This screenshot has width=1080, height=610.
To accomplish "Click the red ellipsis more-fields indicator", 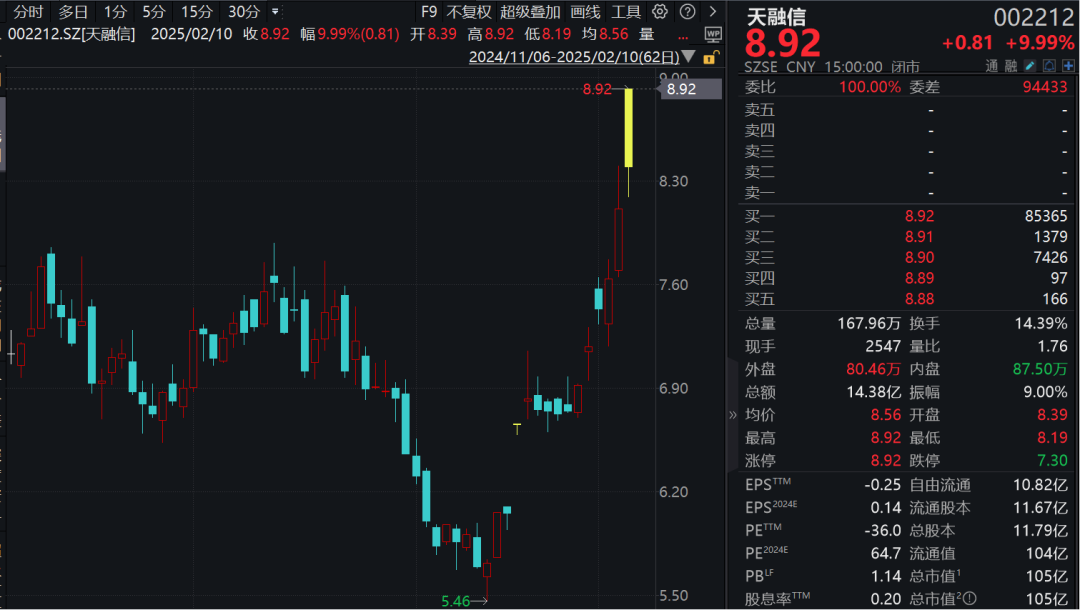I will click(x=683, y=37).
